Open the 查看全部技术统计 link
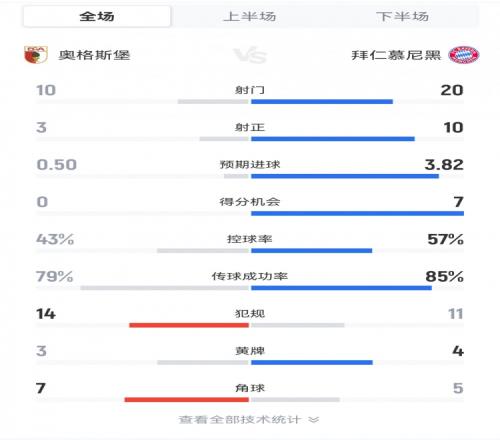The height and width of the screenshot is (440, 500). tap(240, 419)
